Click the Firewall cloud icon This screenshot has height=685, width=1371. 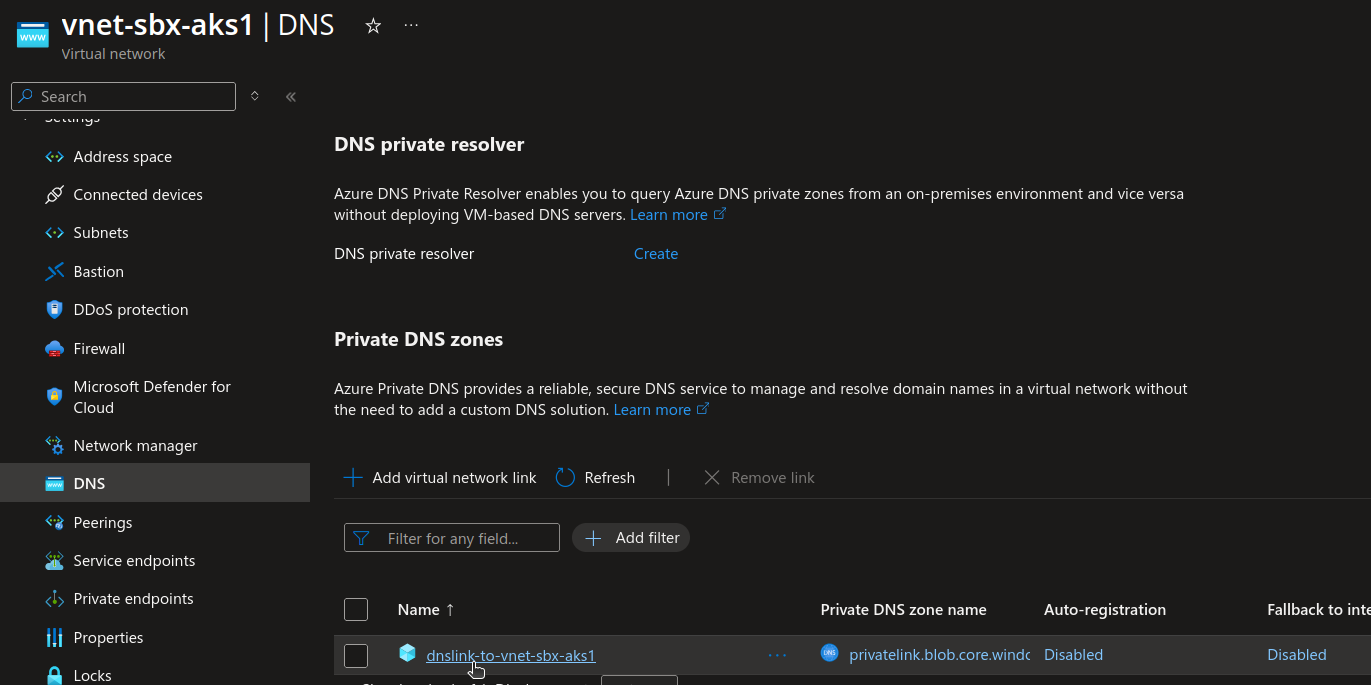tap(55, 349)
